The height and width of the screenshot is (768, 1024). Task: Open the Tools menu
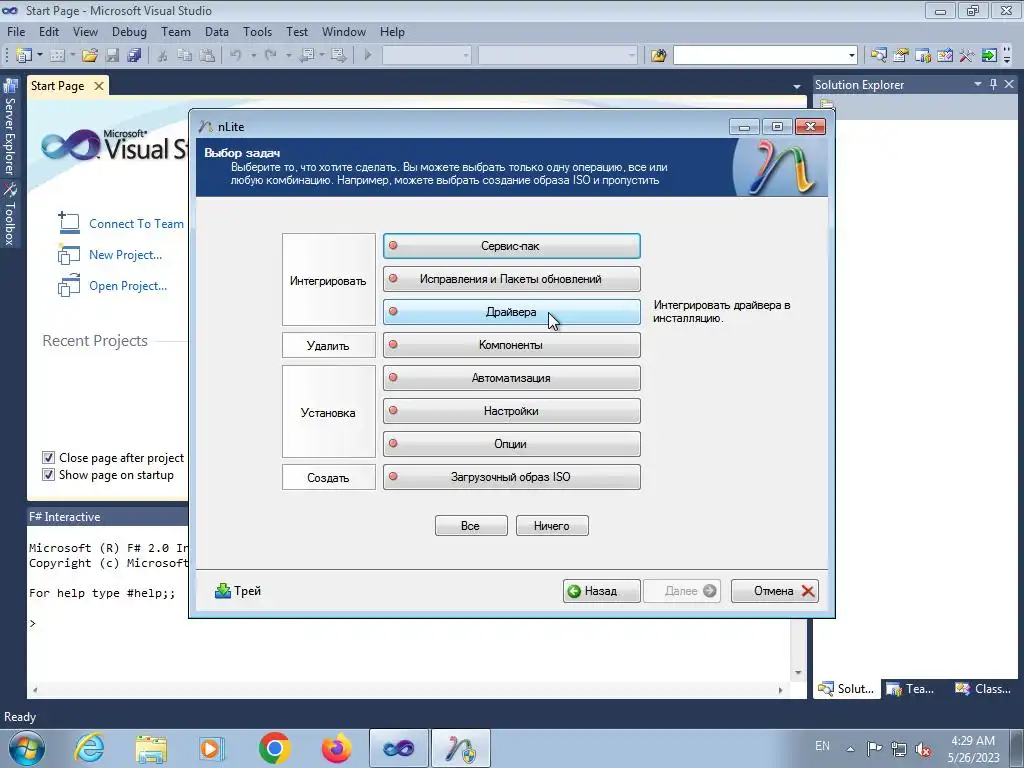tap(257, 31)
